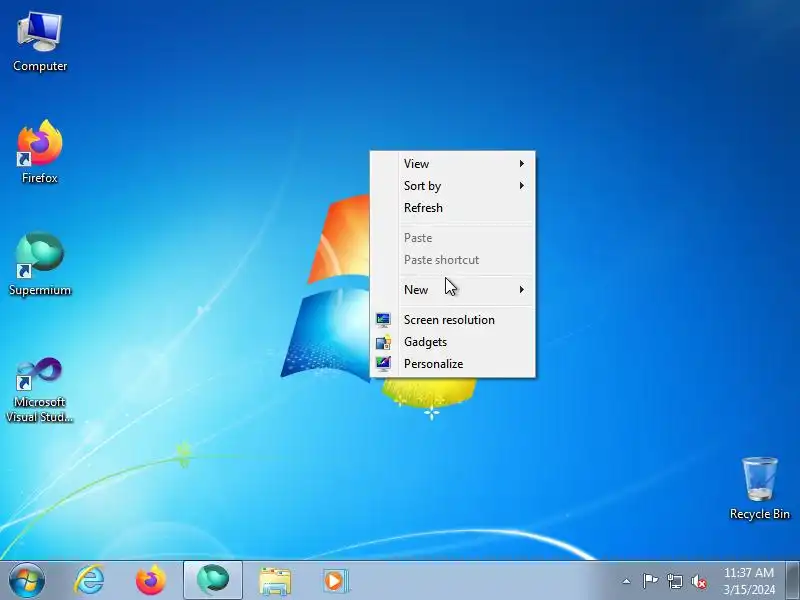Select the Microsoft Visual Studio desktop shortcut
Viewport: 800px width, 600px height.
pos(40,390)
